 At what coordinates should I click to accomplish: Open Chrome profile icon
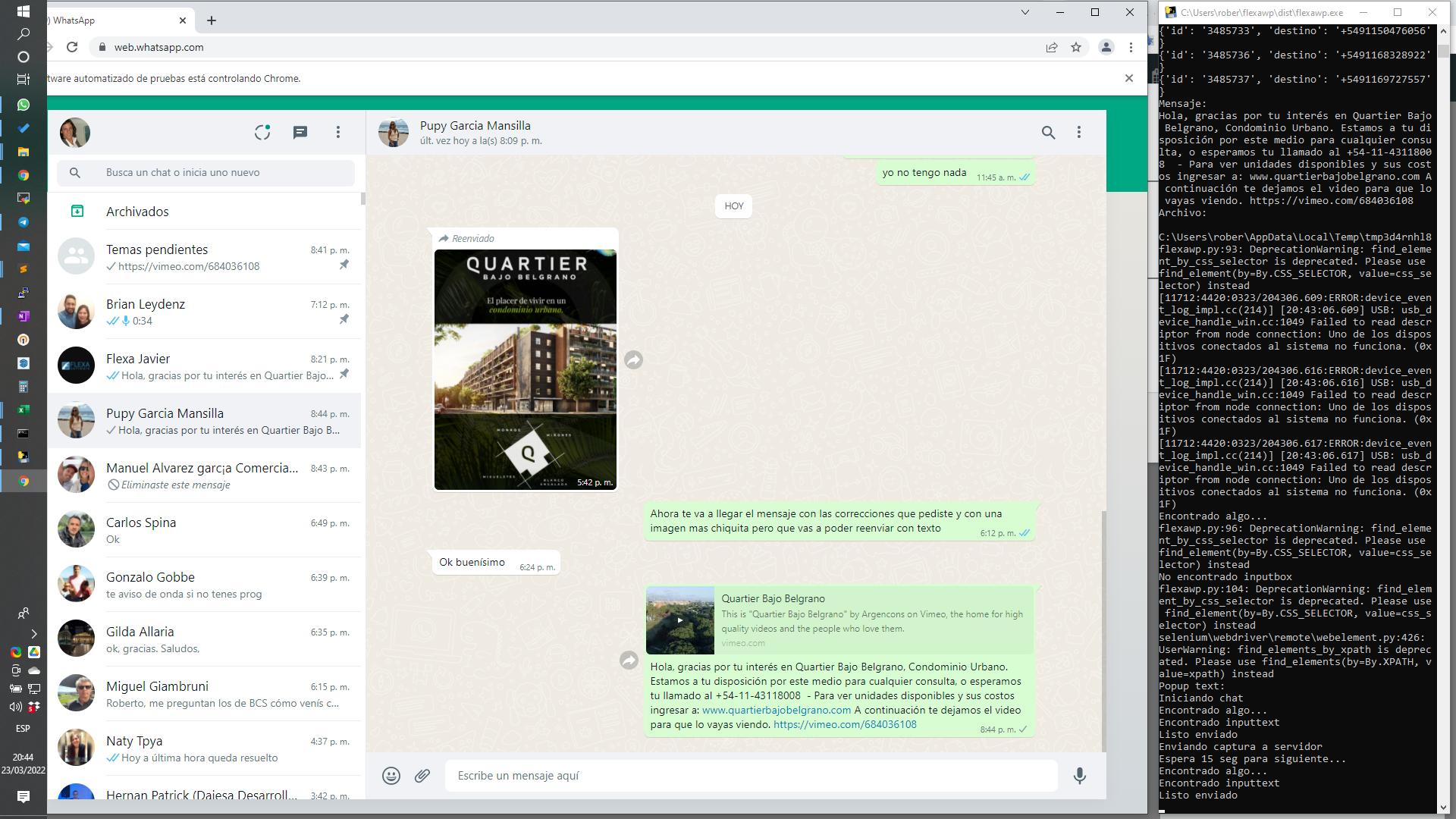pos(1106,47)
